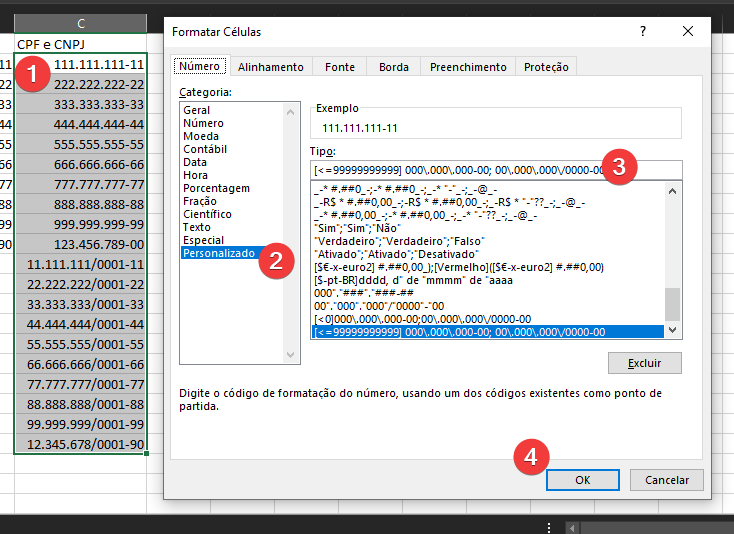The image size is (734, 534).
Task: Select cell with 12.345.678/0001-90
Action: (81, 444)
